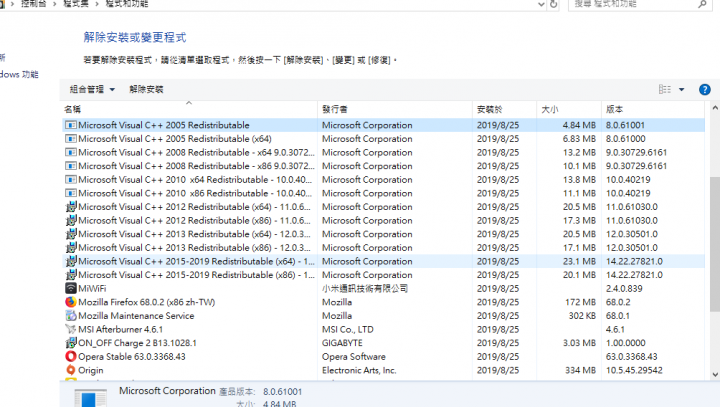Select MSI Afterburner 4.6.1
The height and width of the screenshot is (407, 720).
tap(383, 329)
